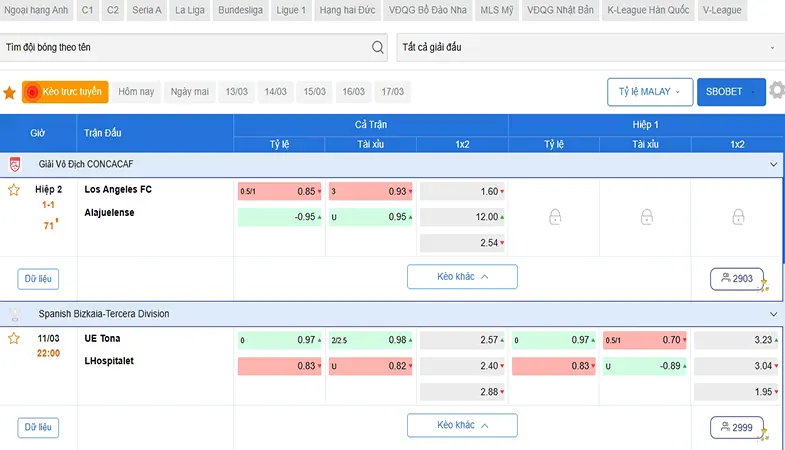Screen dimensions: 785x450
Task: Expand Kèo khác for Los Angeles FC match
Action: pyautogui.click(x=462, y=277)
